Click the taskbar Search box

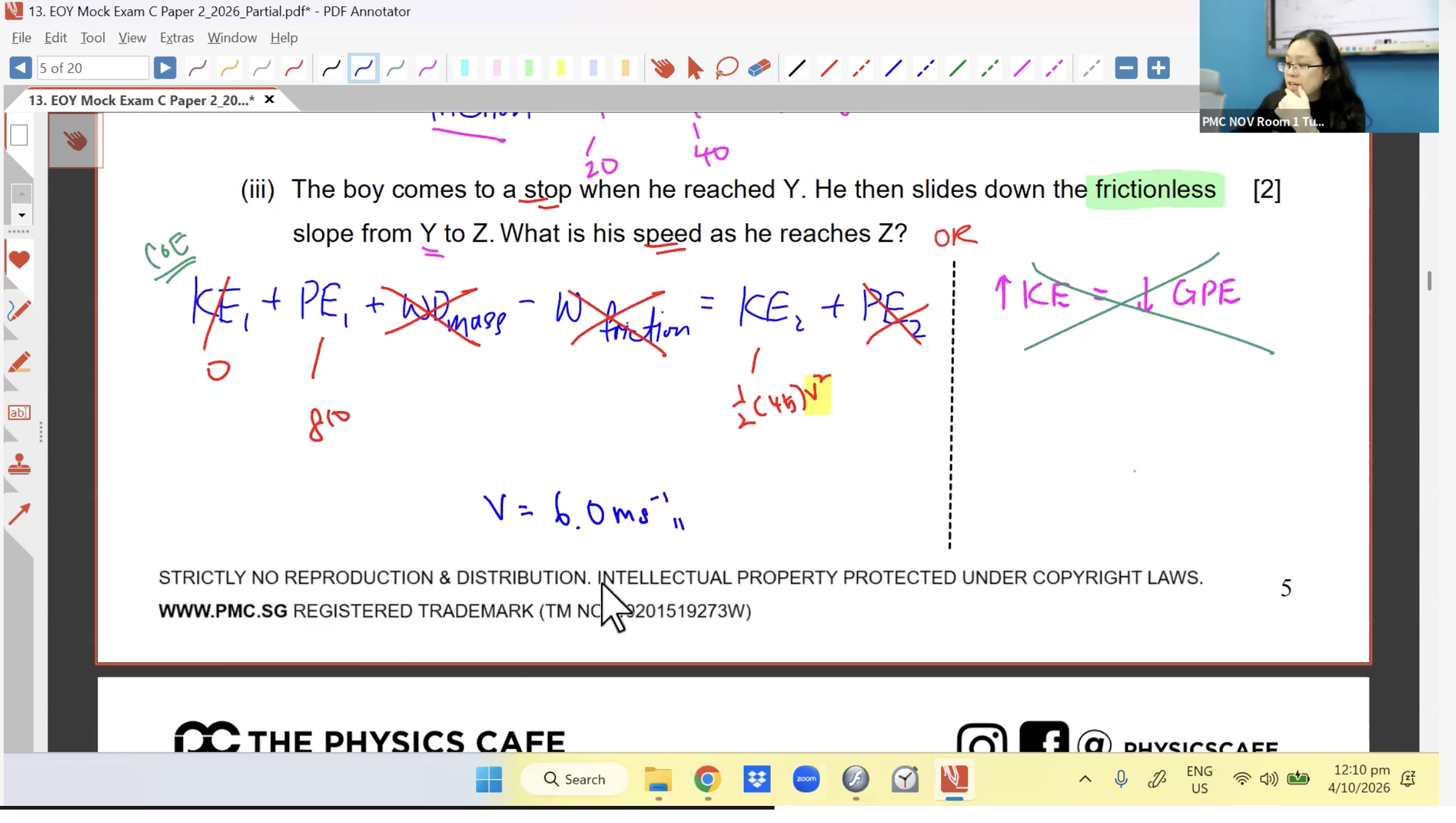tap(574, 779)
